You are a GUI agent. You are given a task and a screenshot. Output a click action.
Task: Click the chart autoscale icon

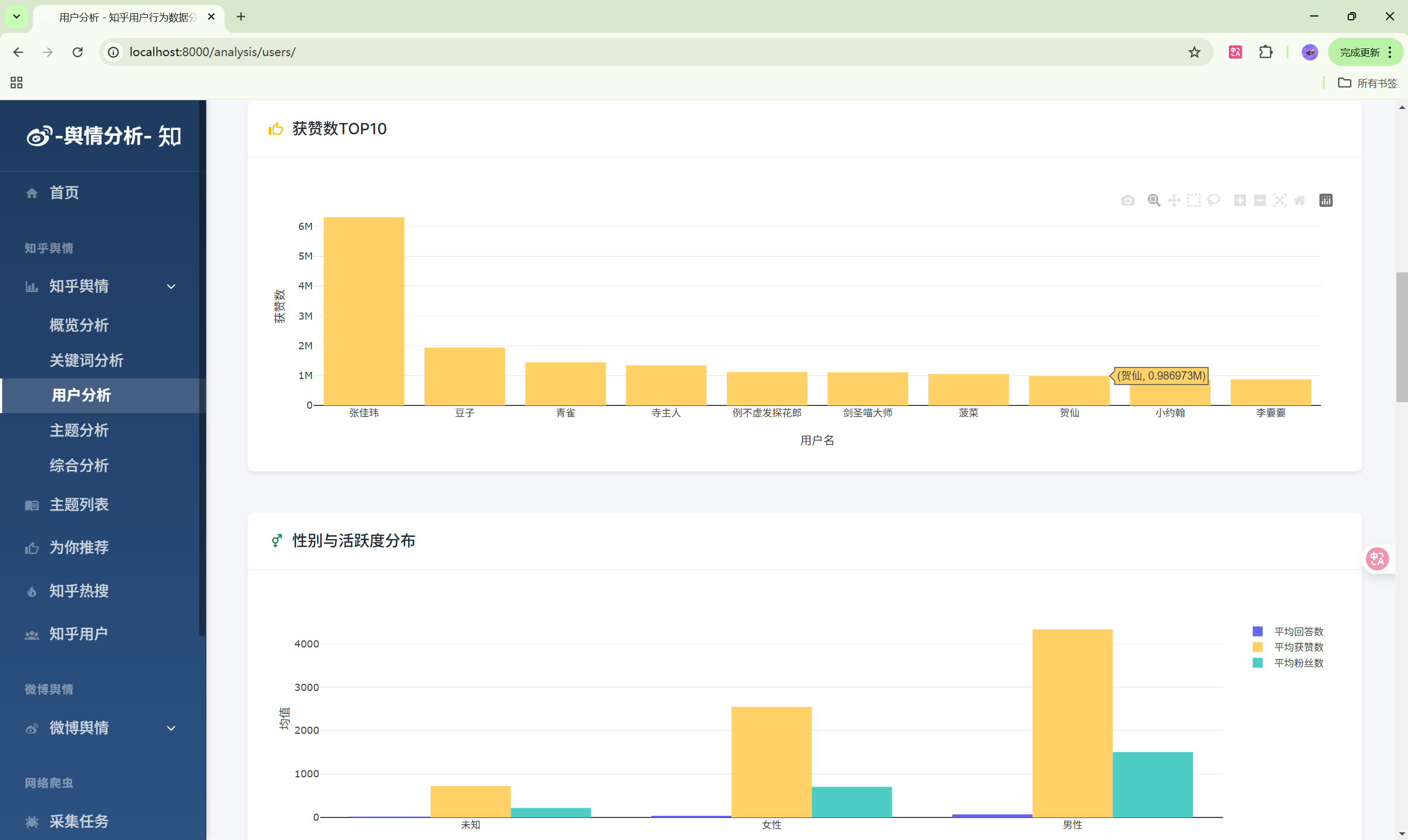point(1279,200)
